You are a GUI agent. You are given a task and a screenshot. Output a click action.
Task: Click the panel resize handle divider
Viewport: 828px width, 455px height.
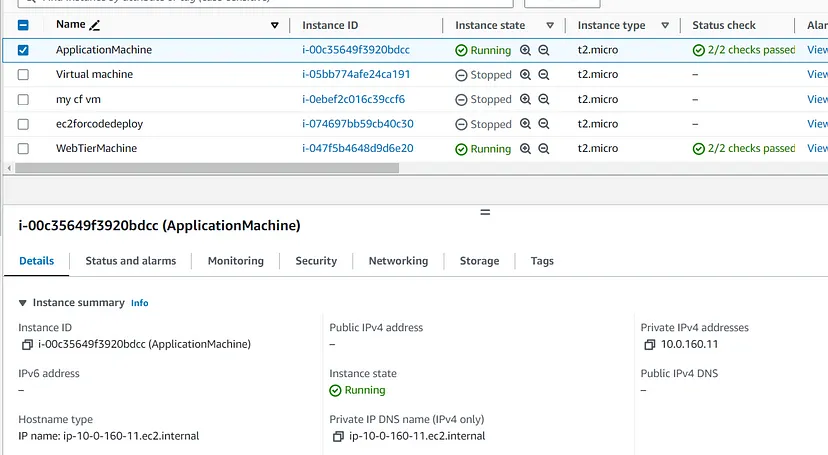[485, 212]
